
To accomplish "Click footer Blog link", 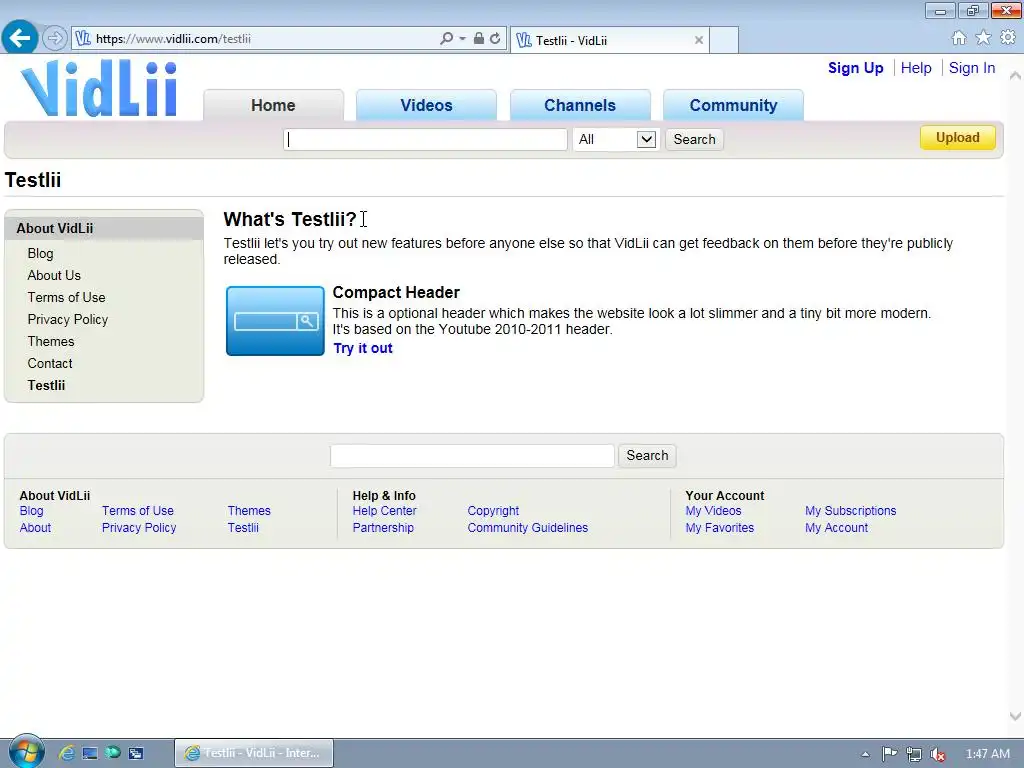I will pyautogui.click(x=31, y=511).
